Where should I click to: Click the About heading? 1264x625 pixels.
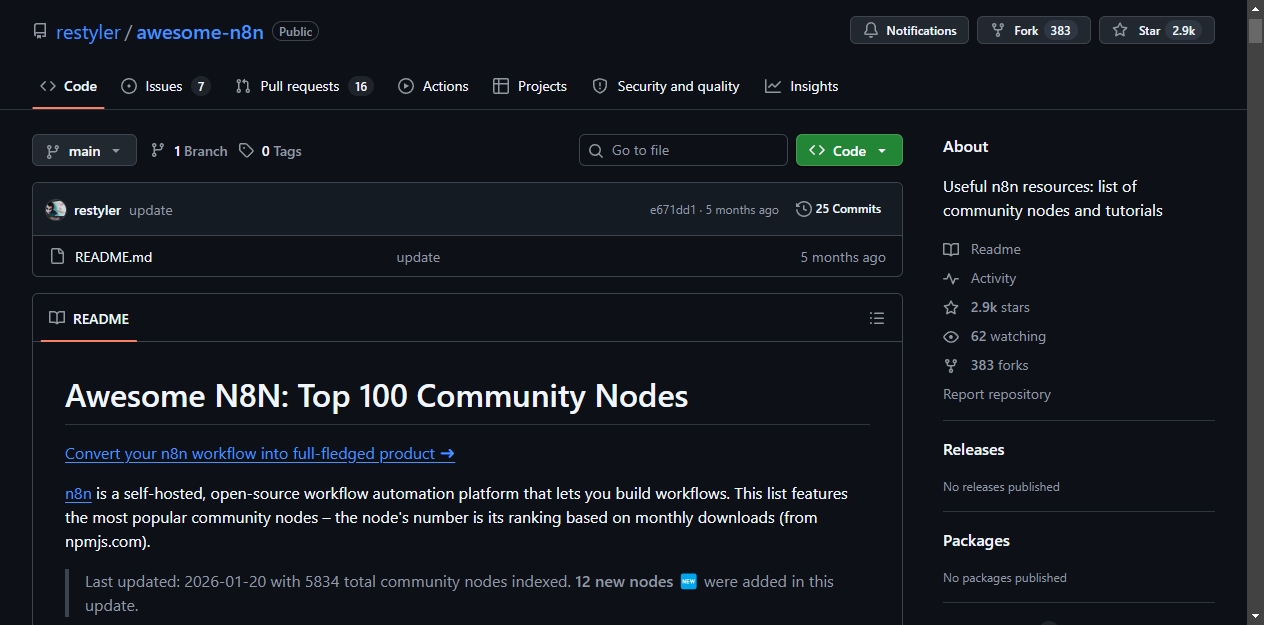(965, 147)
